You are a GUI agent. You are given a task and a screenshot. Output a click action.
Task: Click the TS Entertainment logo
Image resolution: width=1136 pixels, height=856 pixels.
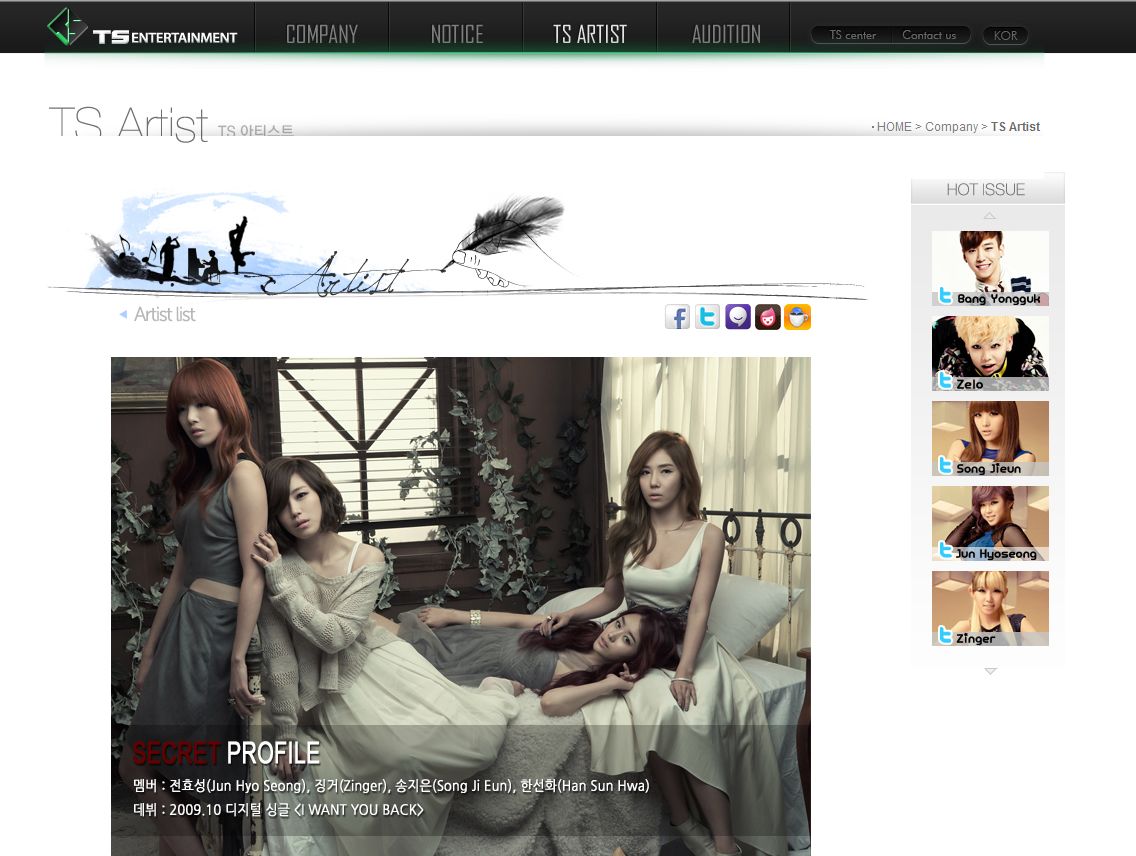pos(143,28)
